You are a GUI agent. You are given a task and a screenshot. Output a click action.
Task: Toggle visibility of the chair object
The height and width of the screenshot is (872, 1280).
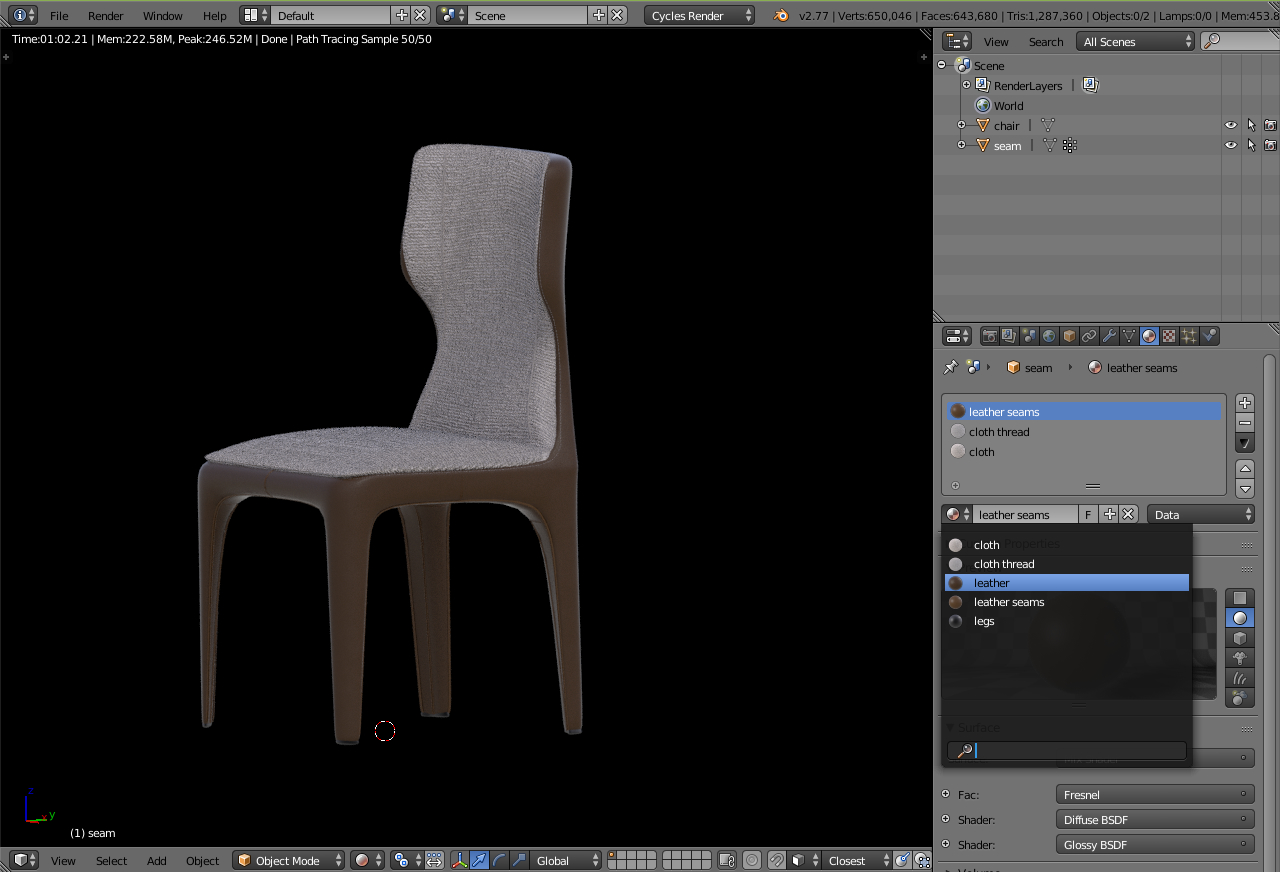1230,124
